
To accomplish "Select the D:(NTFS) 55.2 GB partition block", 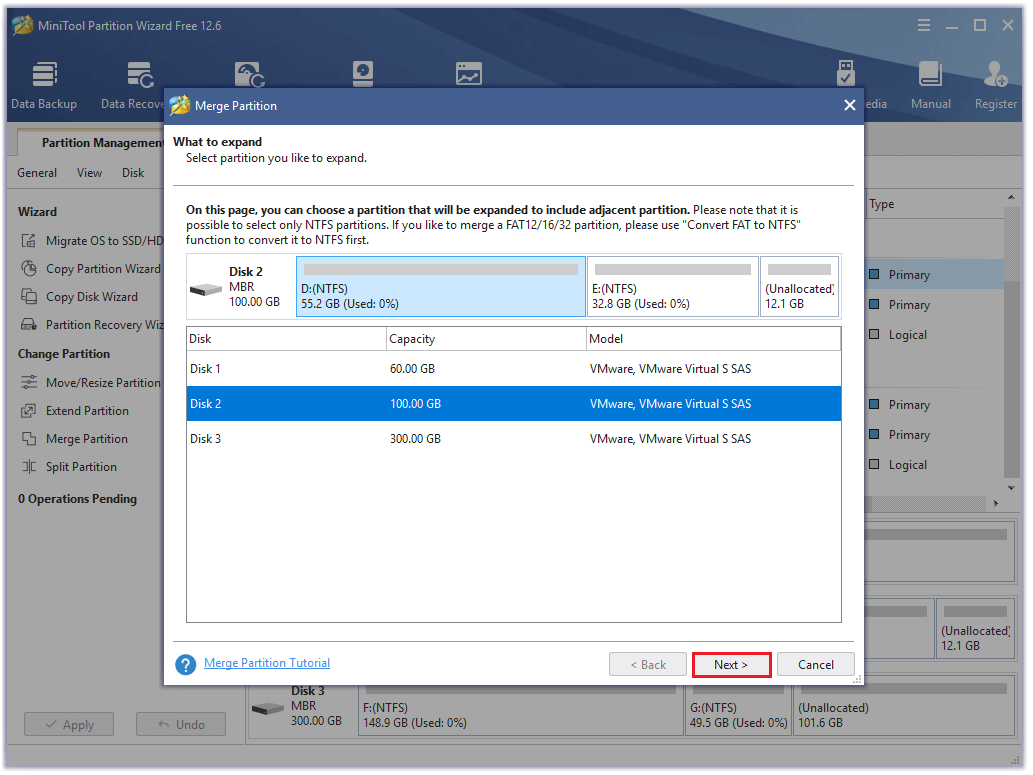I will click(x=440, y=287).
